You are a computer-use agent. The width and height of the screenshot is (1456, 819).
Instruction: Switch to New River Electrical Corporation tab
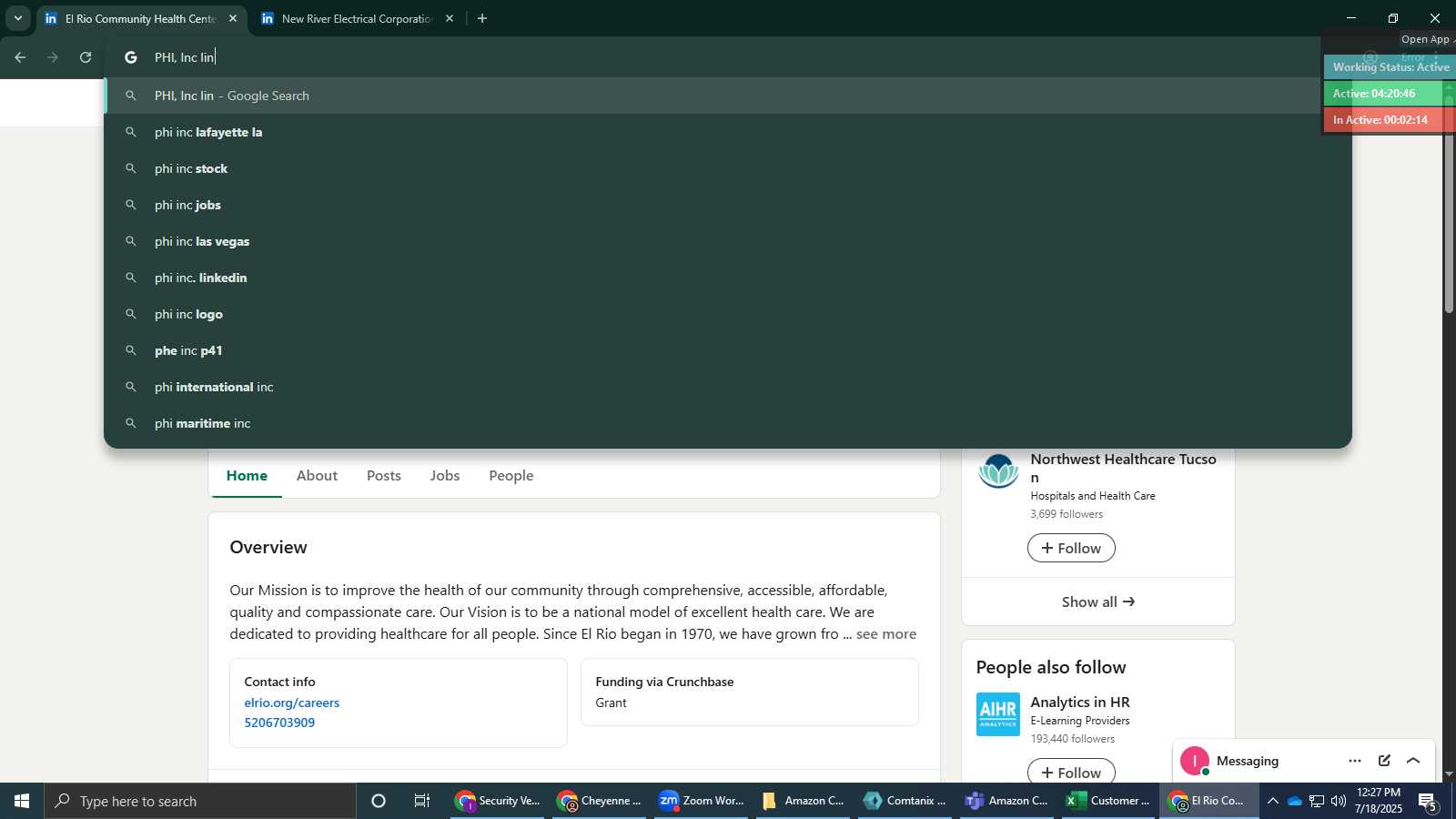[x=357, y=18]
